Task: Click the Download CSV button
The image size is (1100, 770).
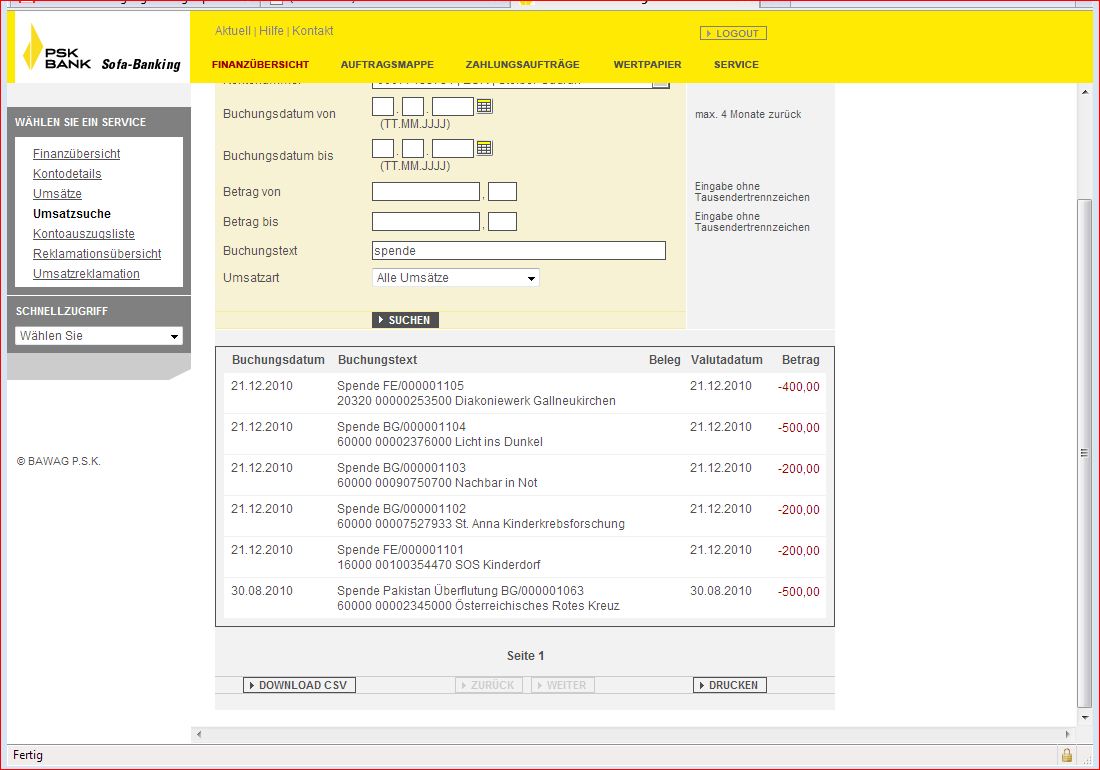Action: [x=299, y=685]
